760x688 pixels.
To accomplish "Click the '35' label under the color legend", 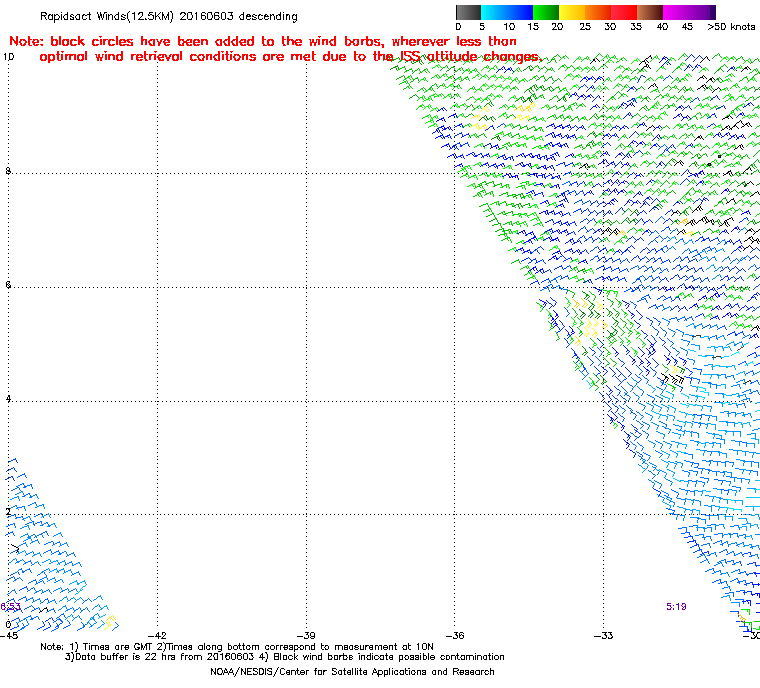I will (636, 27).
